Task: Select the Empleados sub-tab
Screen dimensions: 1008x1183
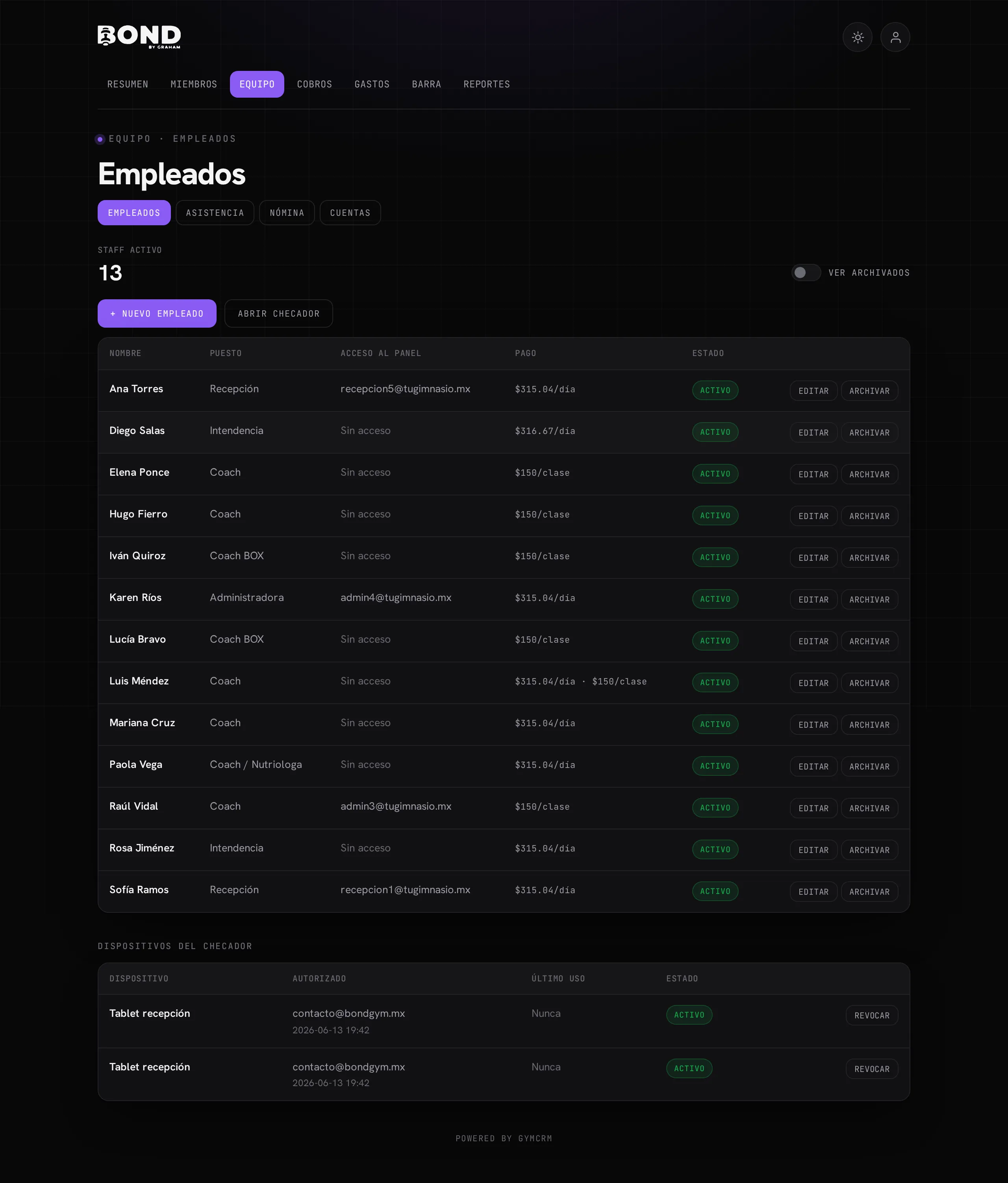Action: [x=134, y=212]
